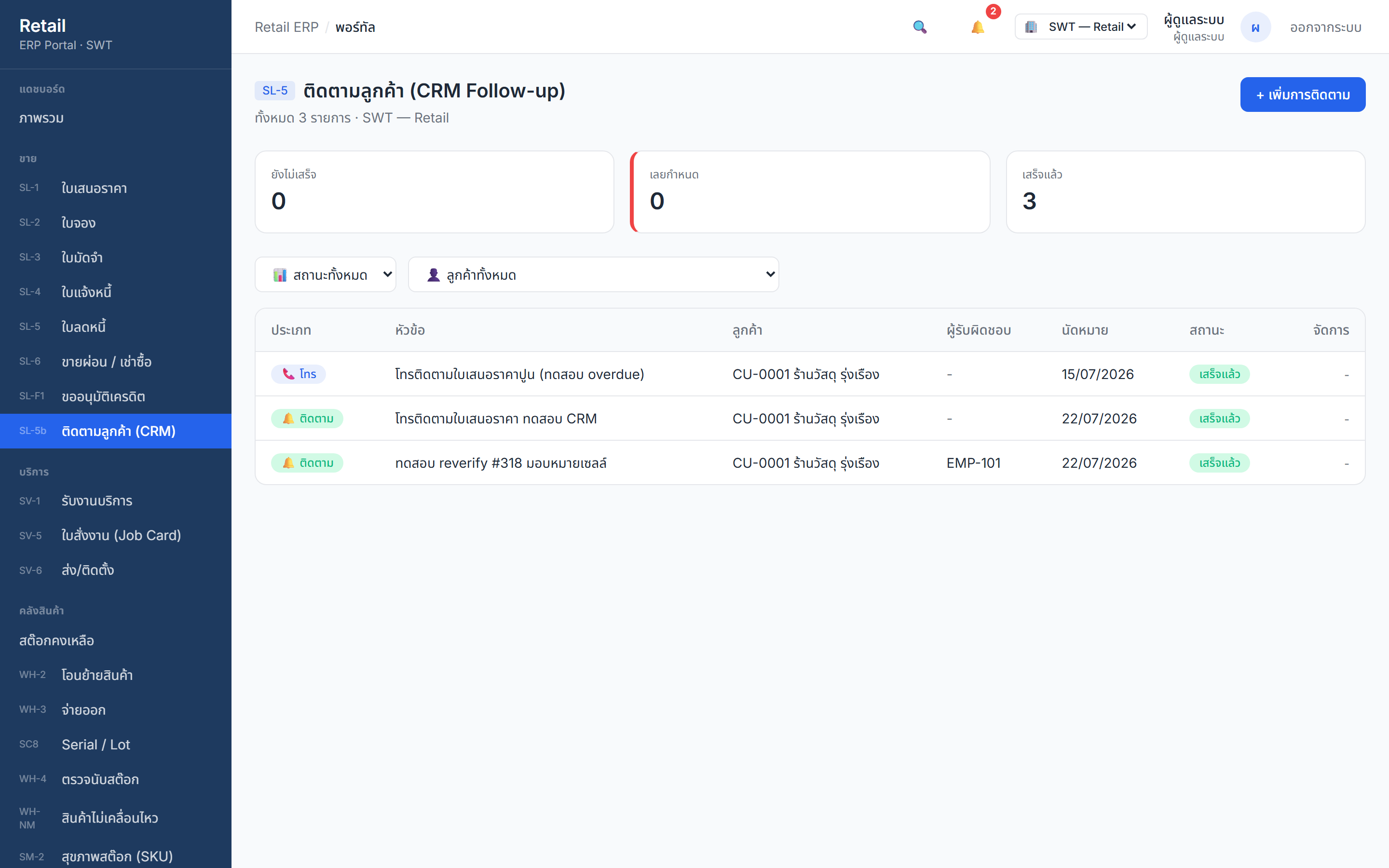Click the building icon in company selector
This screenshot has height=868, width=1389.
1031,27
